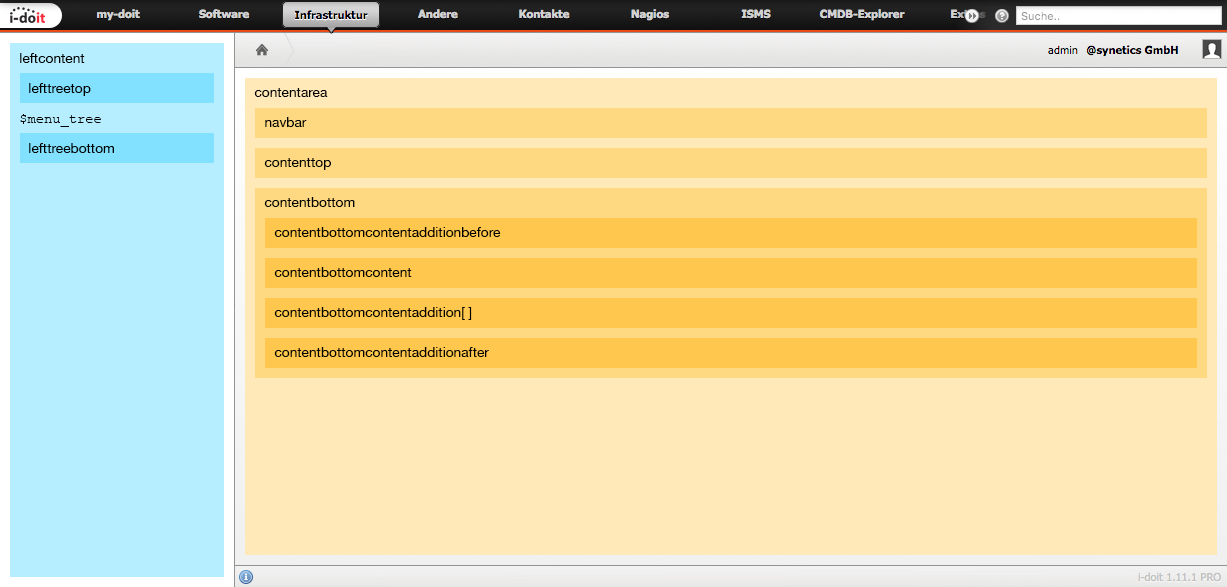The width and height of the screenshot is (1227, 587).
Task: Open the CMDB-Explorer menu
Action: 862,15
